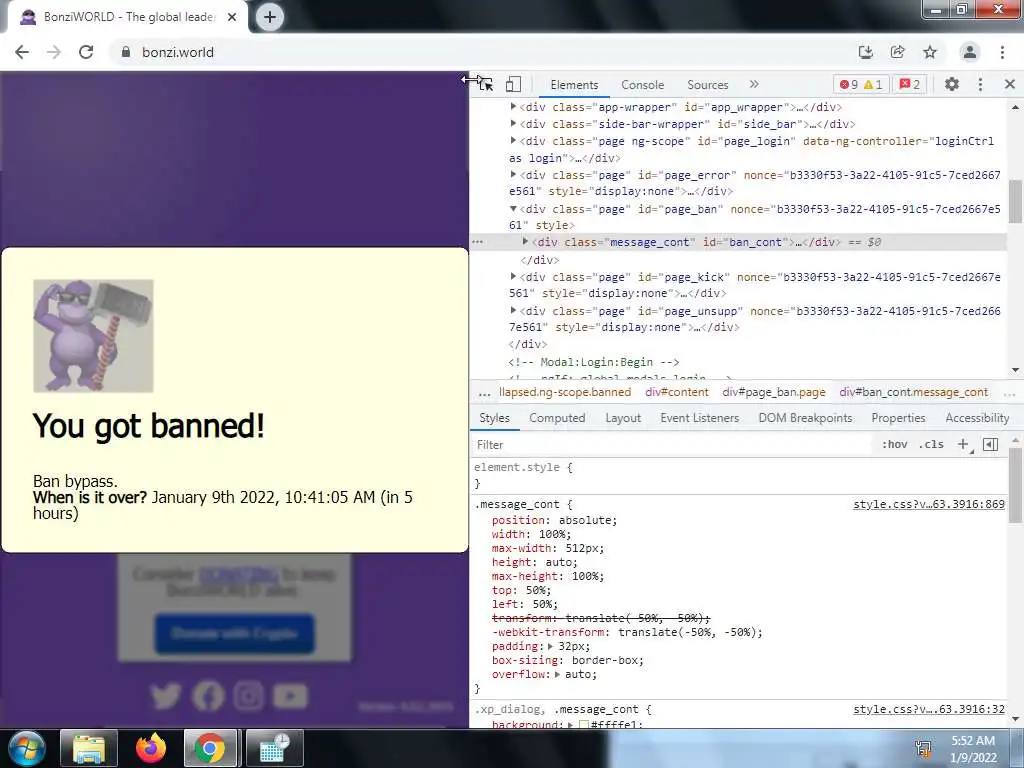Switch to the Elements tab
This screenshot has width=1024, height=768.
[574, 85]
